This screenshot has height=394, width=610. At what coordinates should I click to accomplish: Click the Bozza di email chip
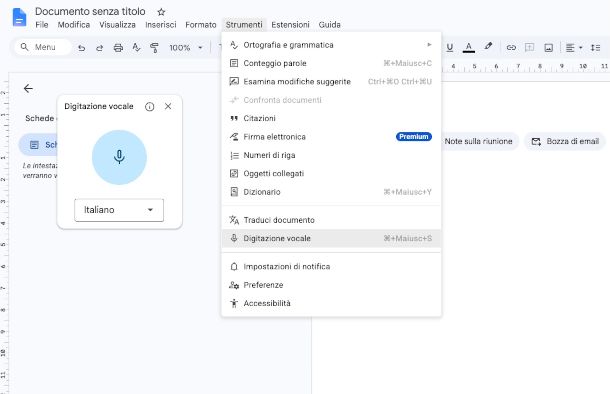pyautogui.click(x=565, y=142)
